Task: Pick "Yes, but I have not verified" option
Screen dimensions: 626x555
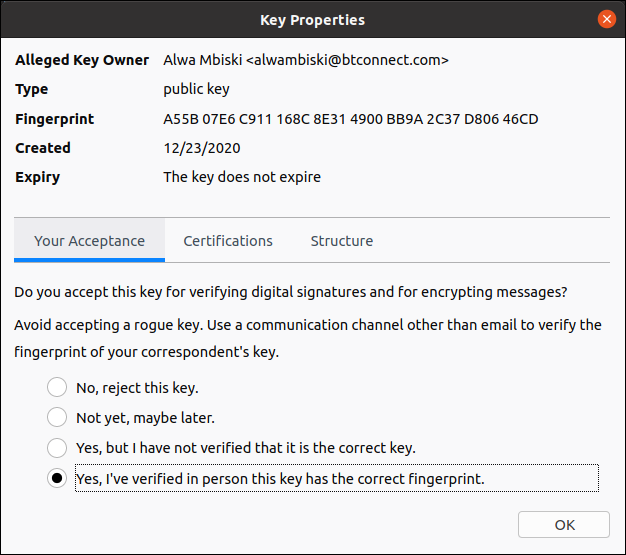Action: (x=57, y=448)
